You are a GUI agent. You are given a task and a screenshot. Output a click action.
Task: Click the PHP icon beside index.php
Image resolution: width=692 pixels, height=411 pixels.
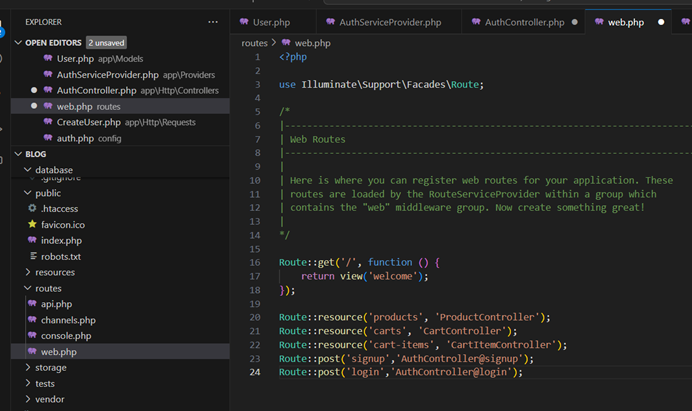(32, 239)
